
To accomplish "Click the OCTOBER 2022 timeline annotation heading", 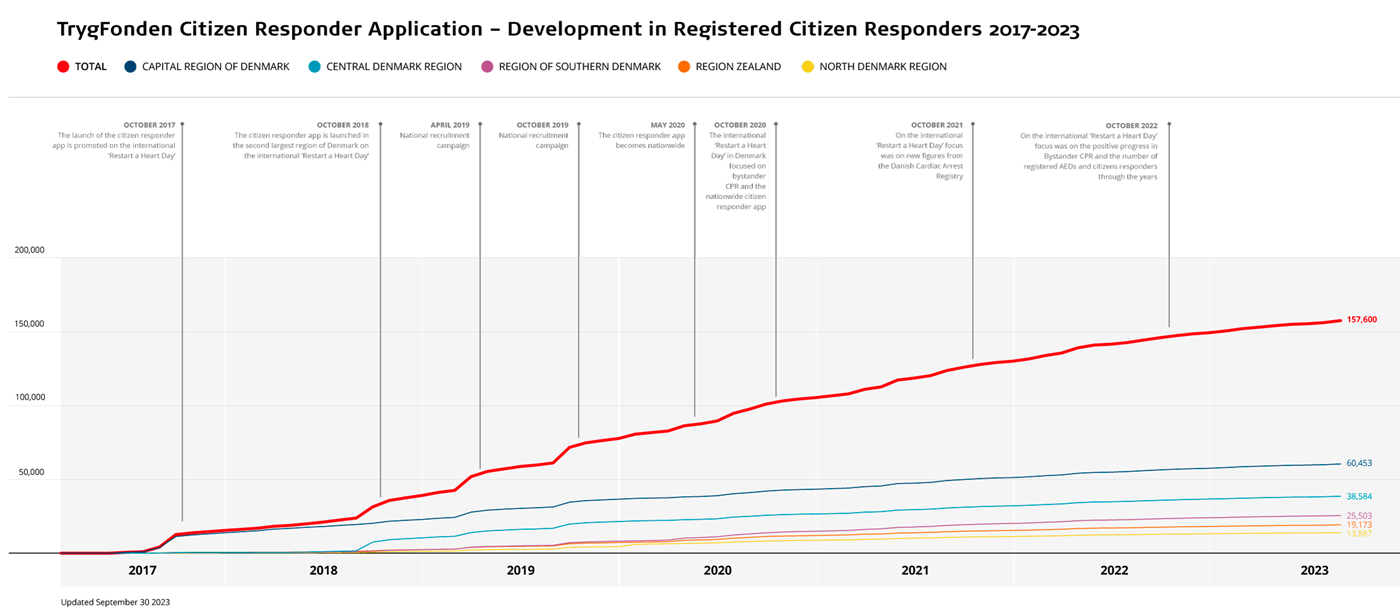I will pos(1131,125).
